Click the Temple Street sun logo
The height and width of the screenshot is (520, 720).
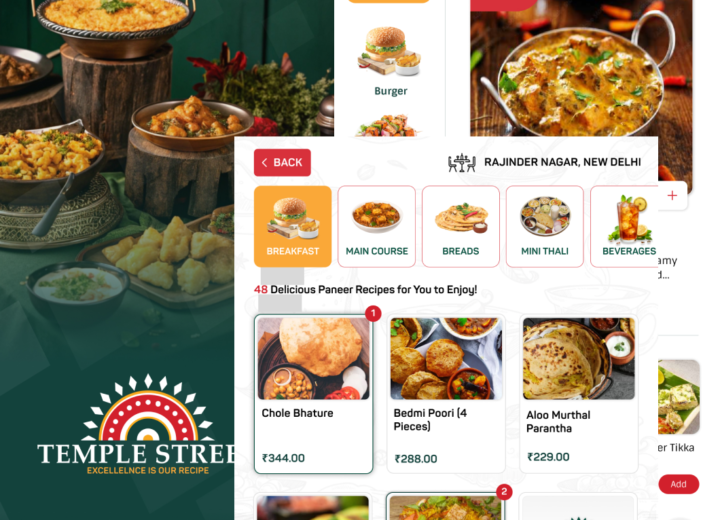point(148,408)
